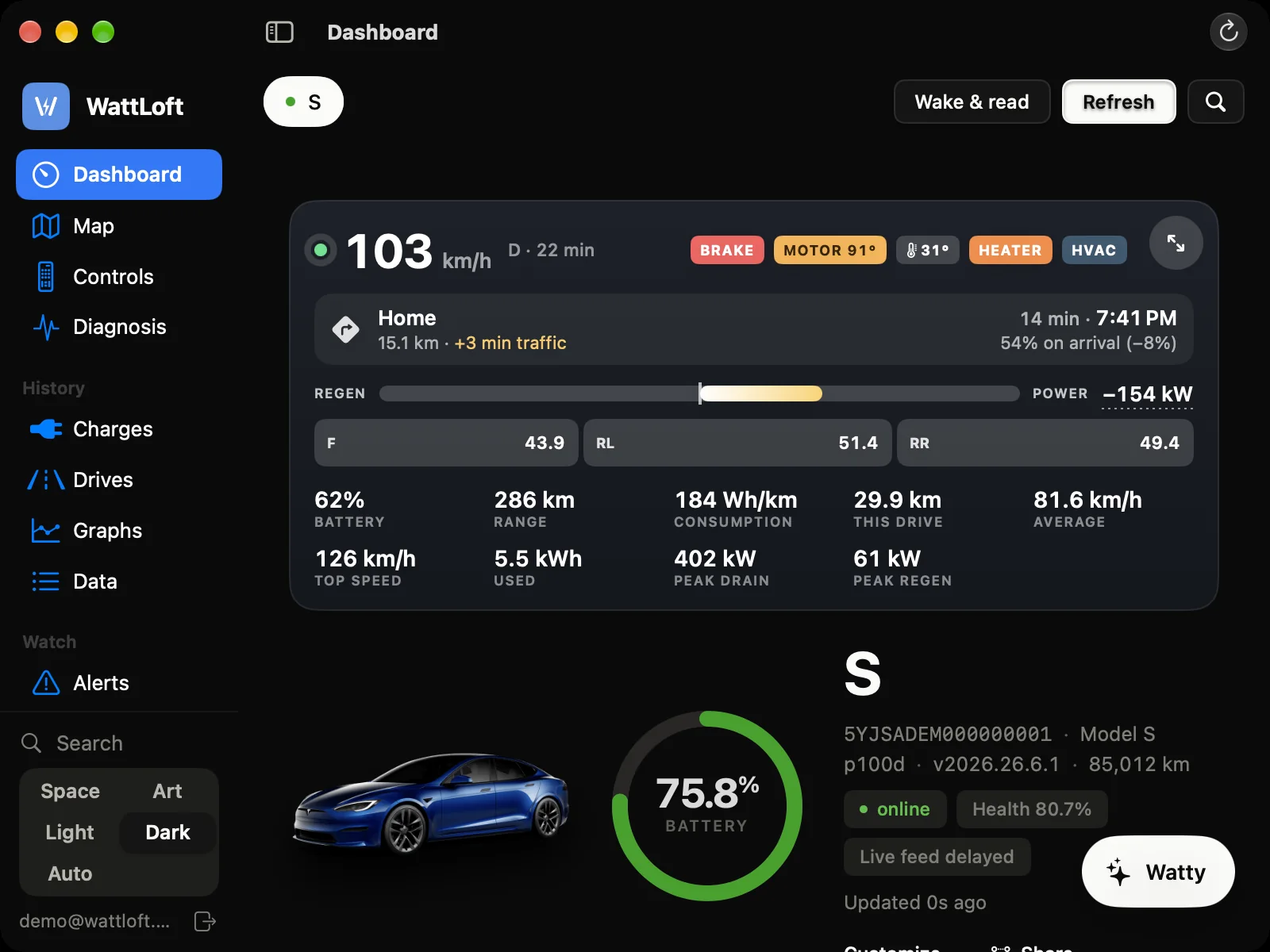Open the Controls section

click(x=119, y=277)
